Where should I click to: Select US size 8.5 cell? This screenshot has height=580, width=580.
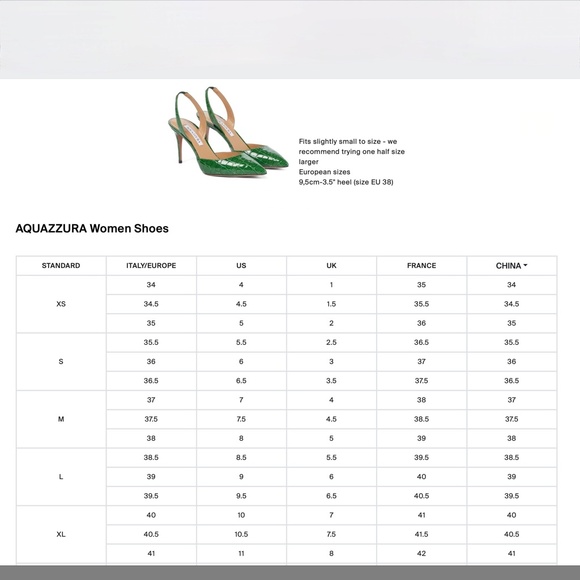click(x=241, y=458)
